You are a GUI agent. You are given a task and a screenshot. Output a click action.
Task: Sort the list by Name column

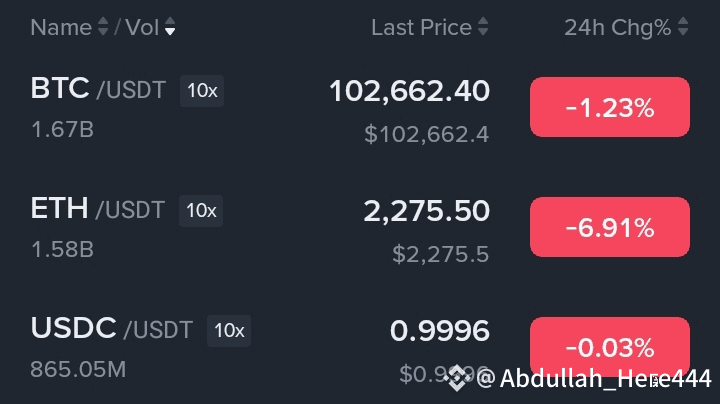tap(60, 27)
